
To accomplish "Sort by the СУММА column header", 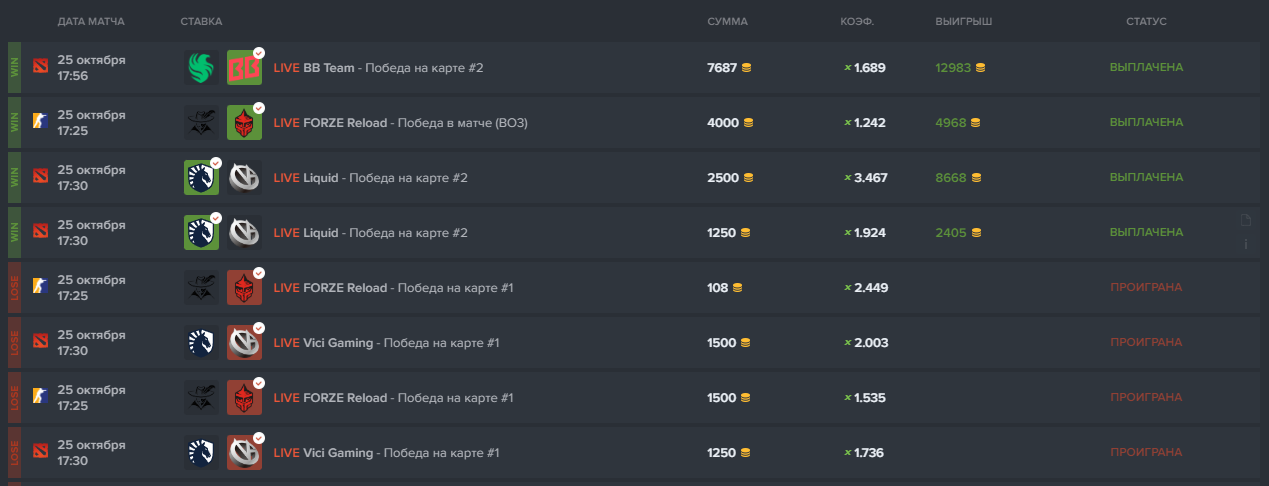I will pos(727,21).
